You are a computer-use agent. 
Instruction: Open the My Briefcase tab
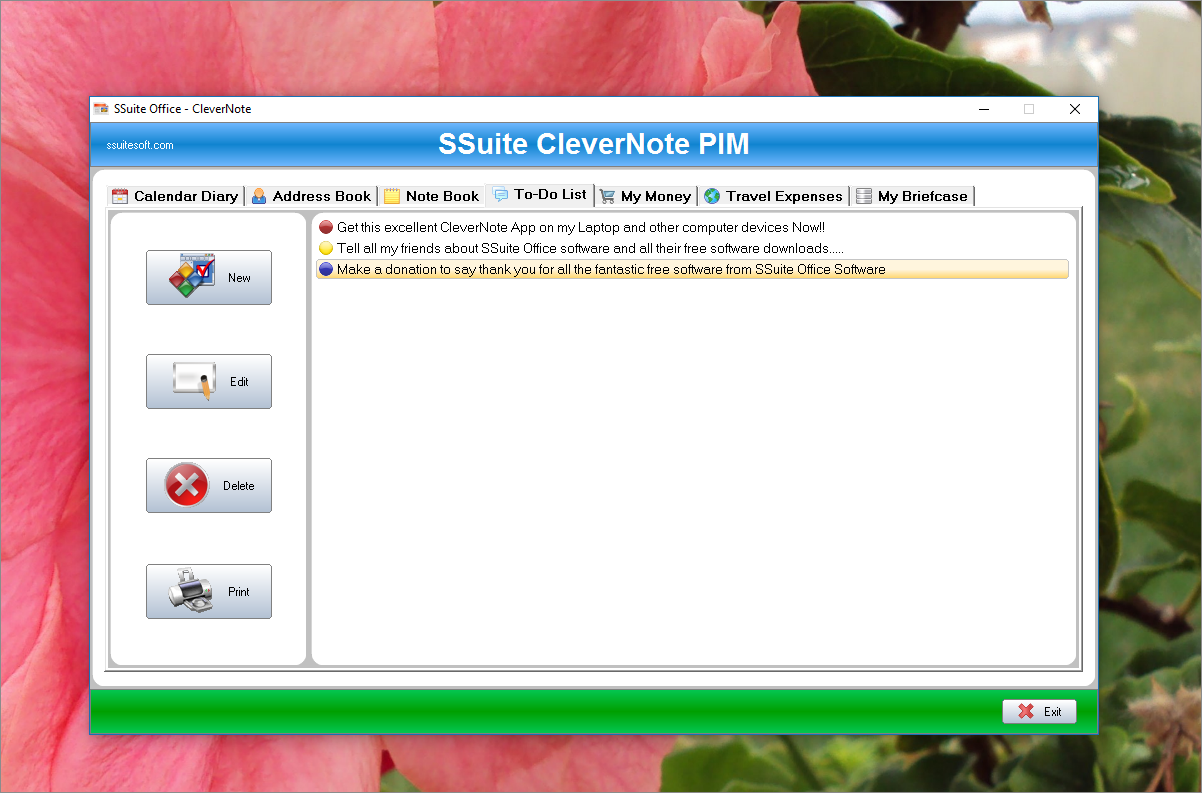point(912,196)
